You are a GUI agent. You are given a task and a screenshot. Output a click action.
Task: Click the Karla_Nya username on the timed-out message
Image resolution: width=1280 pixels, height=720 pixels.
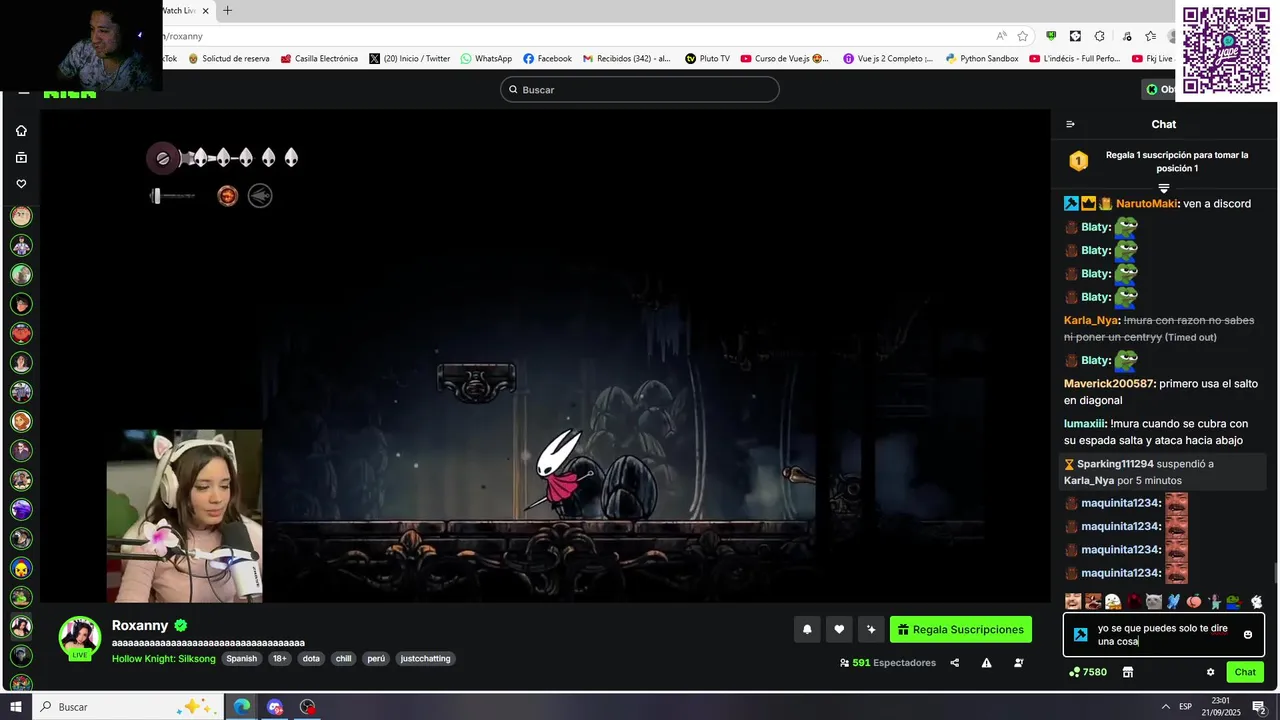[x=1090, y=321]
